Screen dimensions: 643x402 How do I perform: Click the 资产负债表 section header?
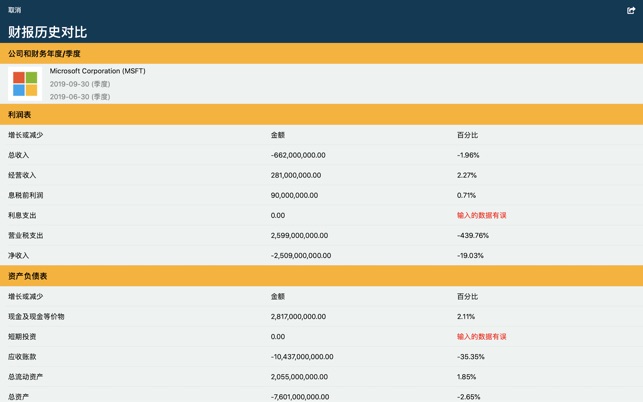[322, 276]
